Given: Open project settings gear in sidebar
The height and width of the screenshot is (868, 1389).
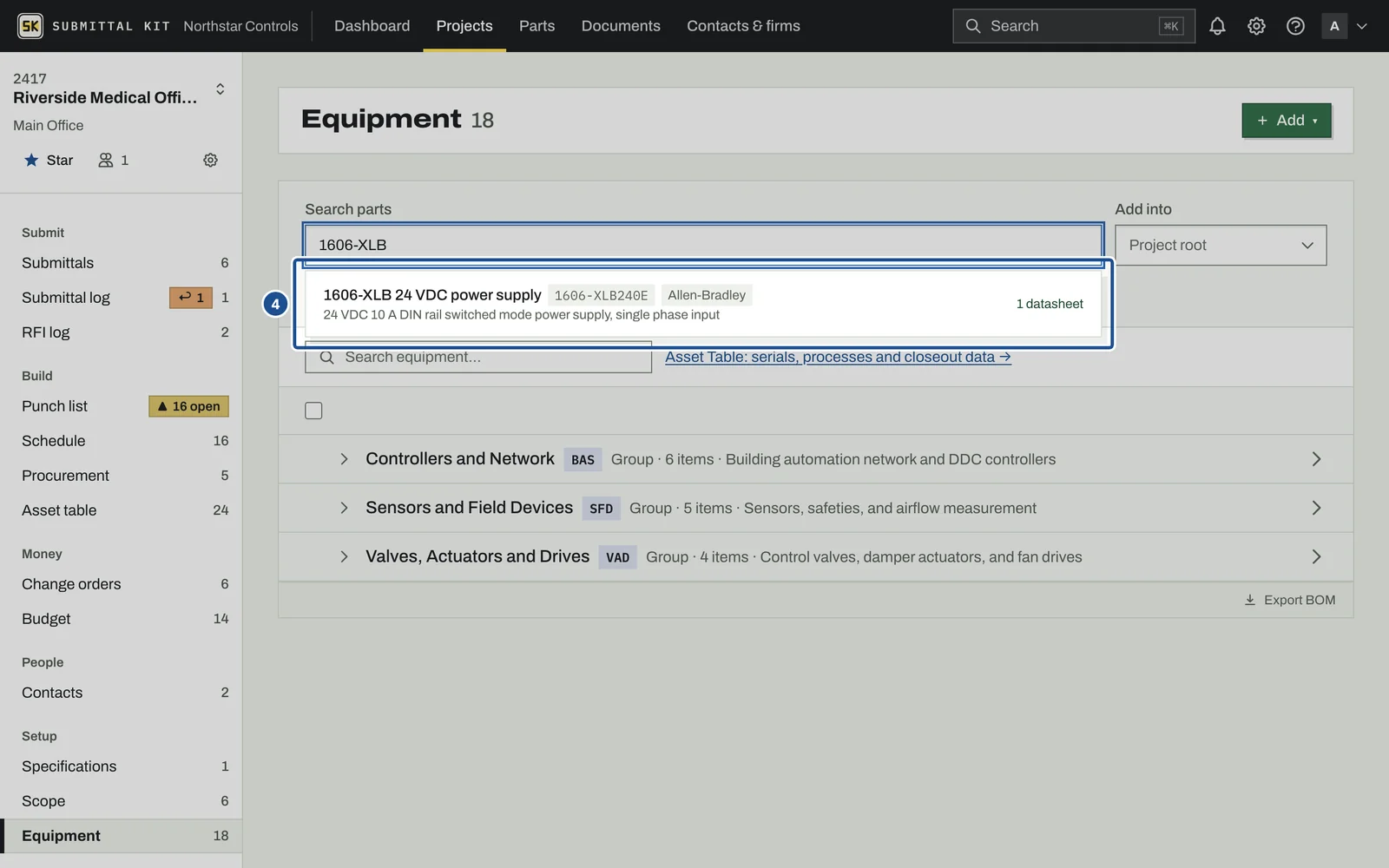Looking at the screenshot, I should click(210, 160).
